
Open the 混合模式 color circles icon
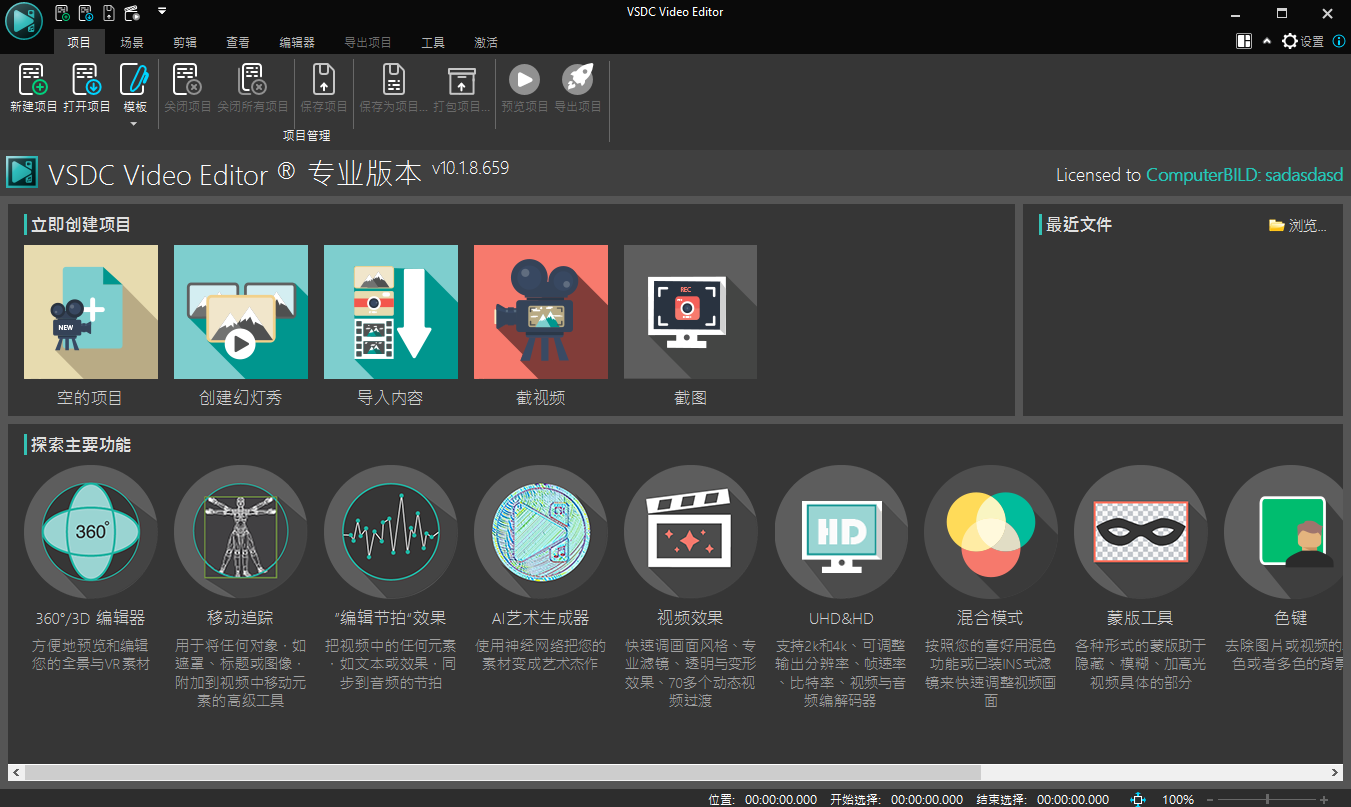[991, 532]
